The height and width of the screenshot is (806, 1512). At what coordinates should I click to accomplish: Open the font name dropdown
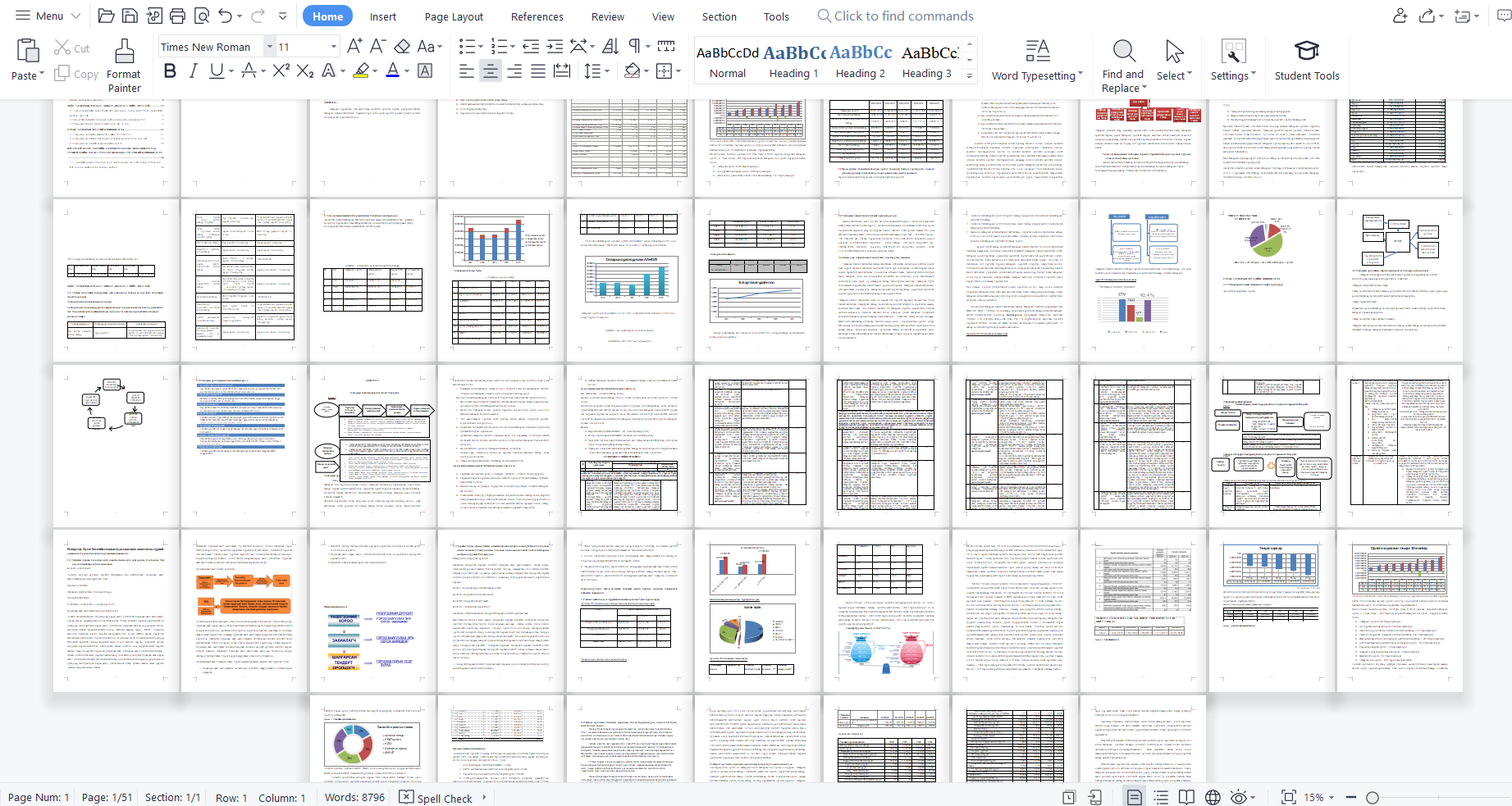[x=269, y=47]
